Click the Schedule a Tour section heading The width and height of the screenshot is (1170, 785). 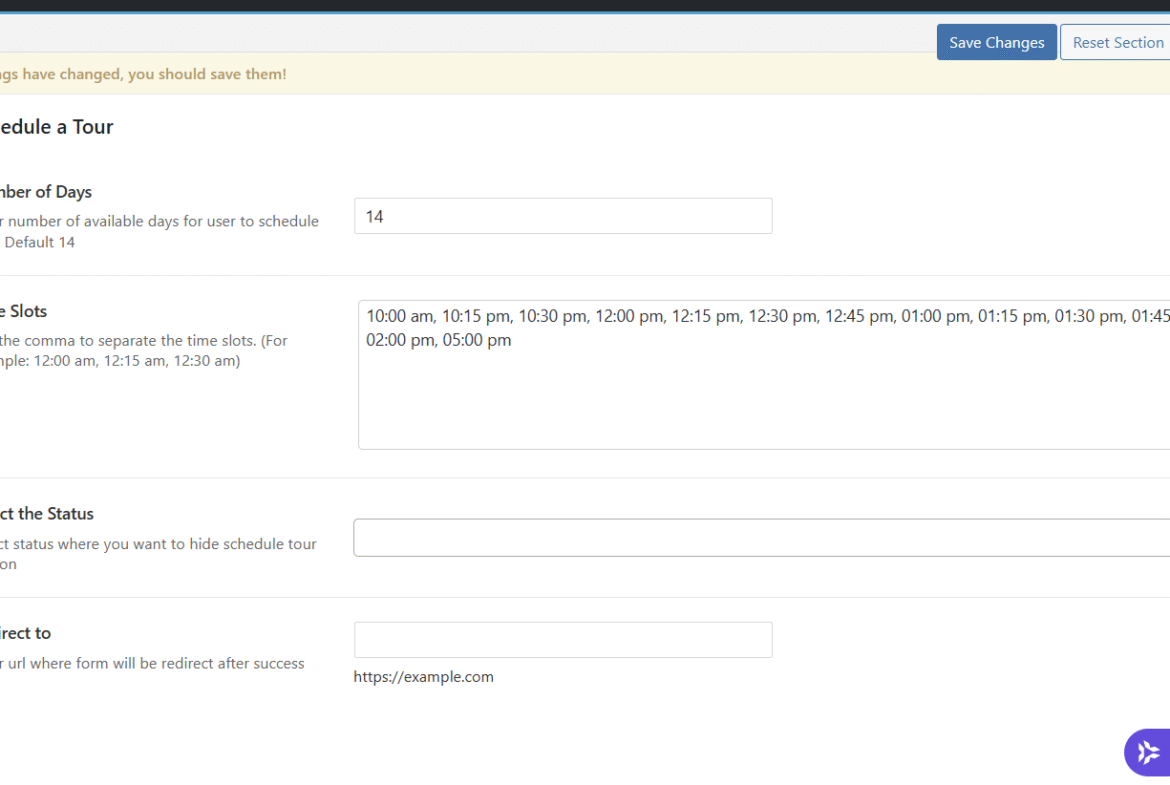click(x=57, y=127)
